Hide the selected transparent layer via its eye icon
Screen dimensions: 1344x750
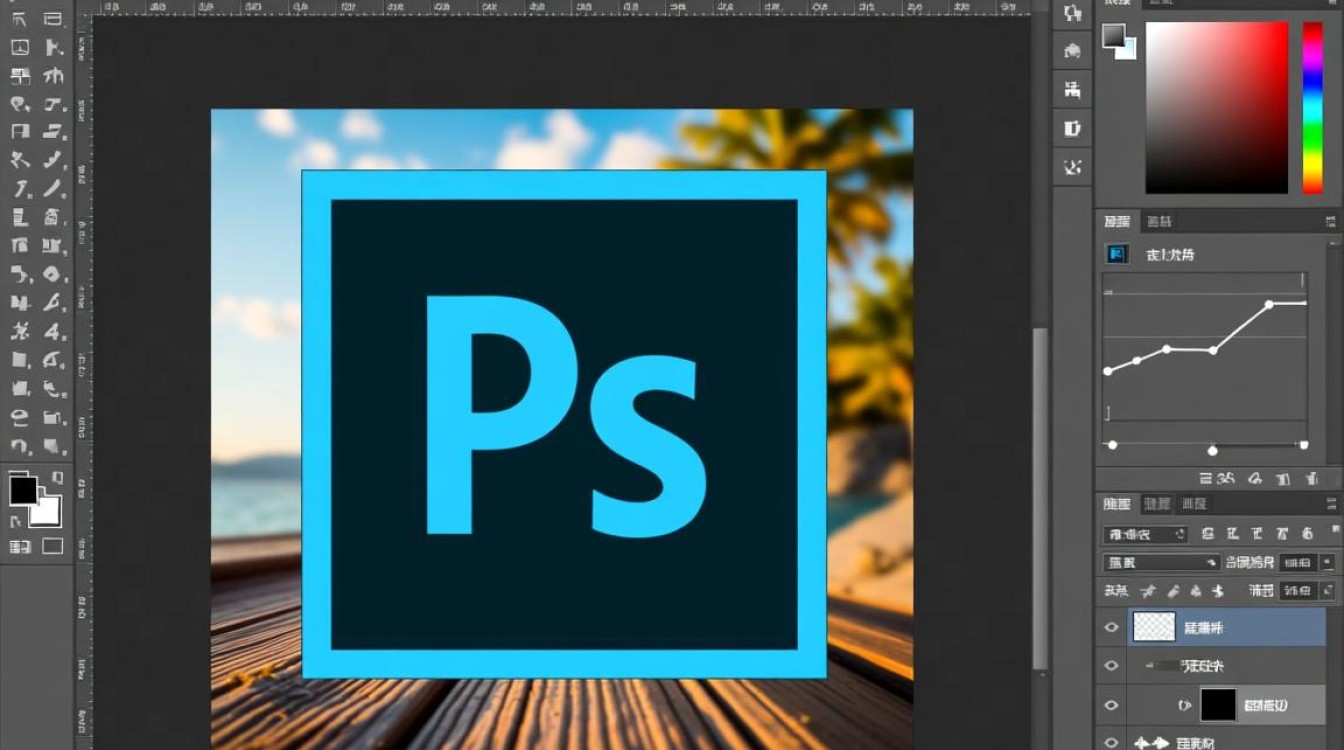click(x=1111, y=627)
